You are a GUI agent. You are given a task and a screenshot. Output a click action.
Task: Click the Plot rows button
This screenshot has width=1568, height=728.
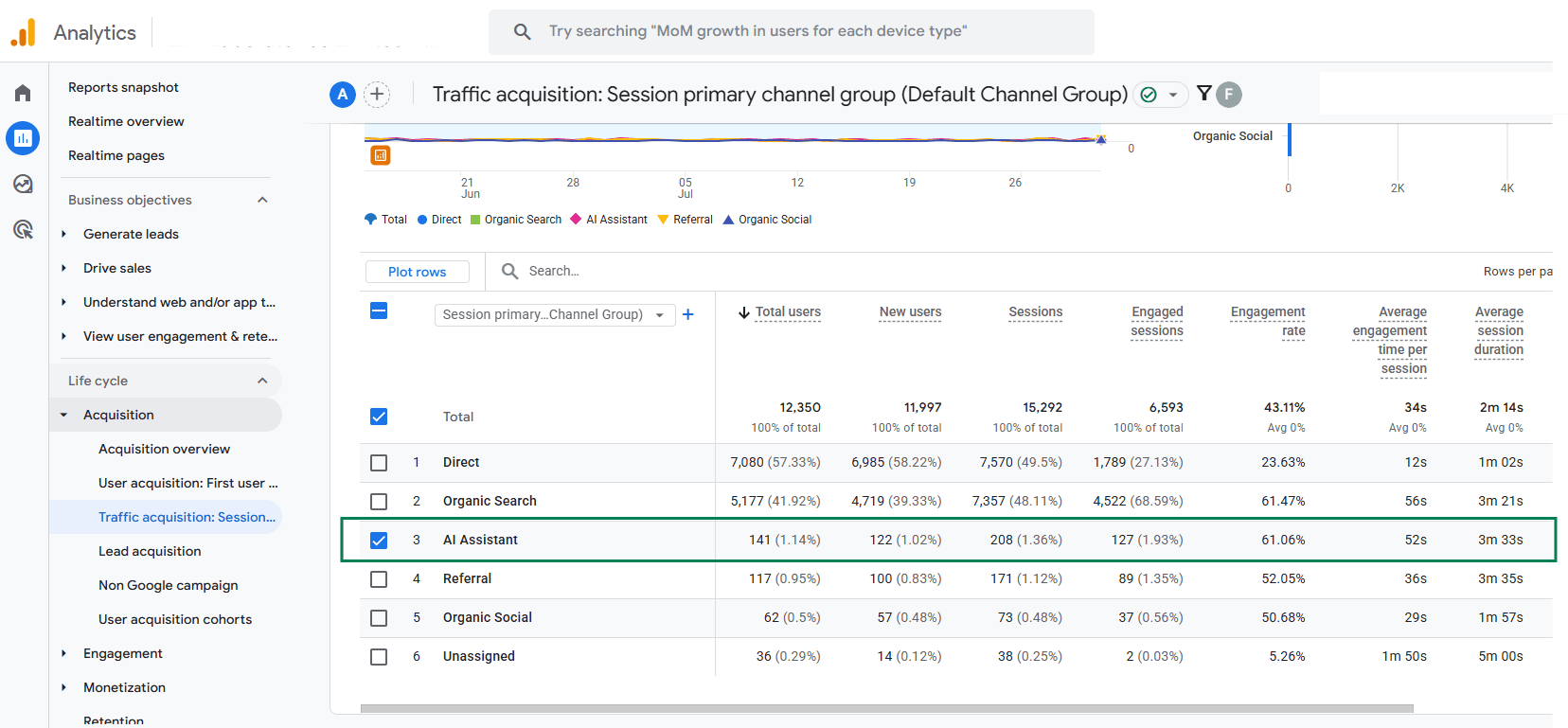click(418, 272)
